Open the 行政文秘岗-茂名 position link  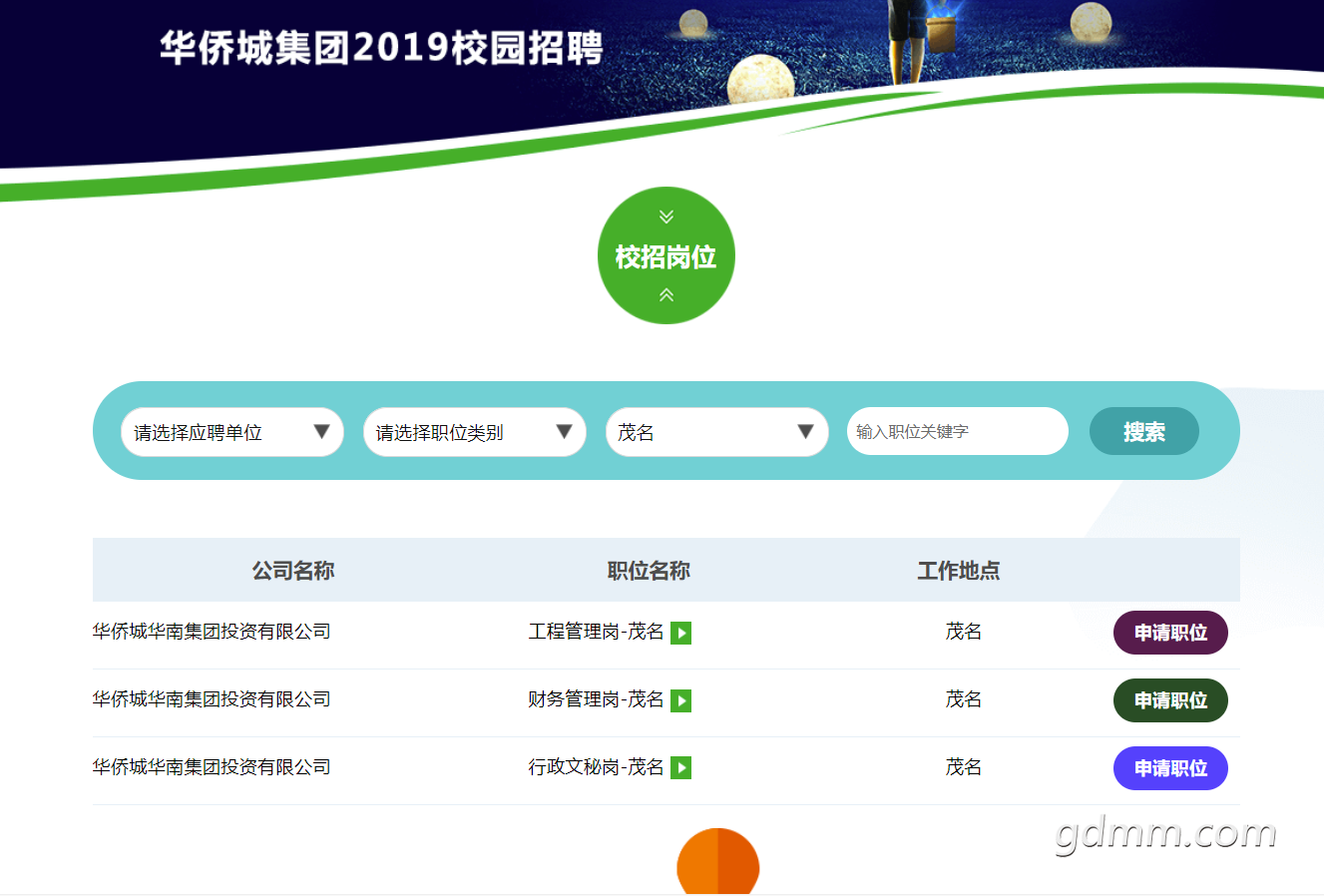[596, 767]
